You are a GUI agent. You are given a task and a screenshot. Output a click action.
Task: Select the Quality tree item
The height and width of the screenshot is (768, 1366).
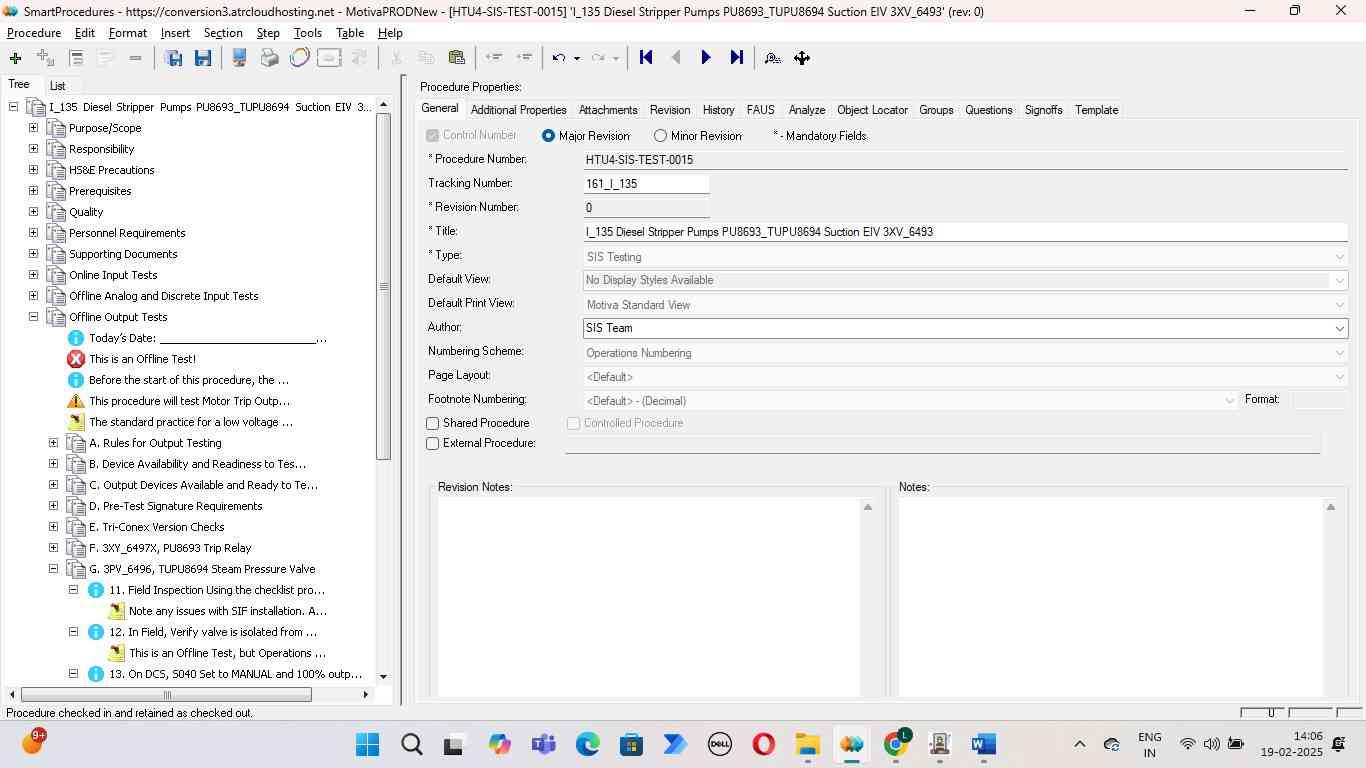pyautogui.click(x=86, y=212)
